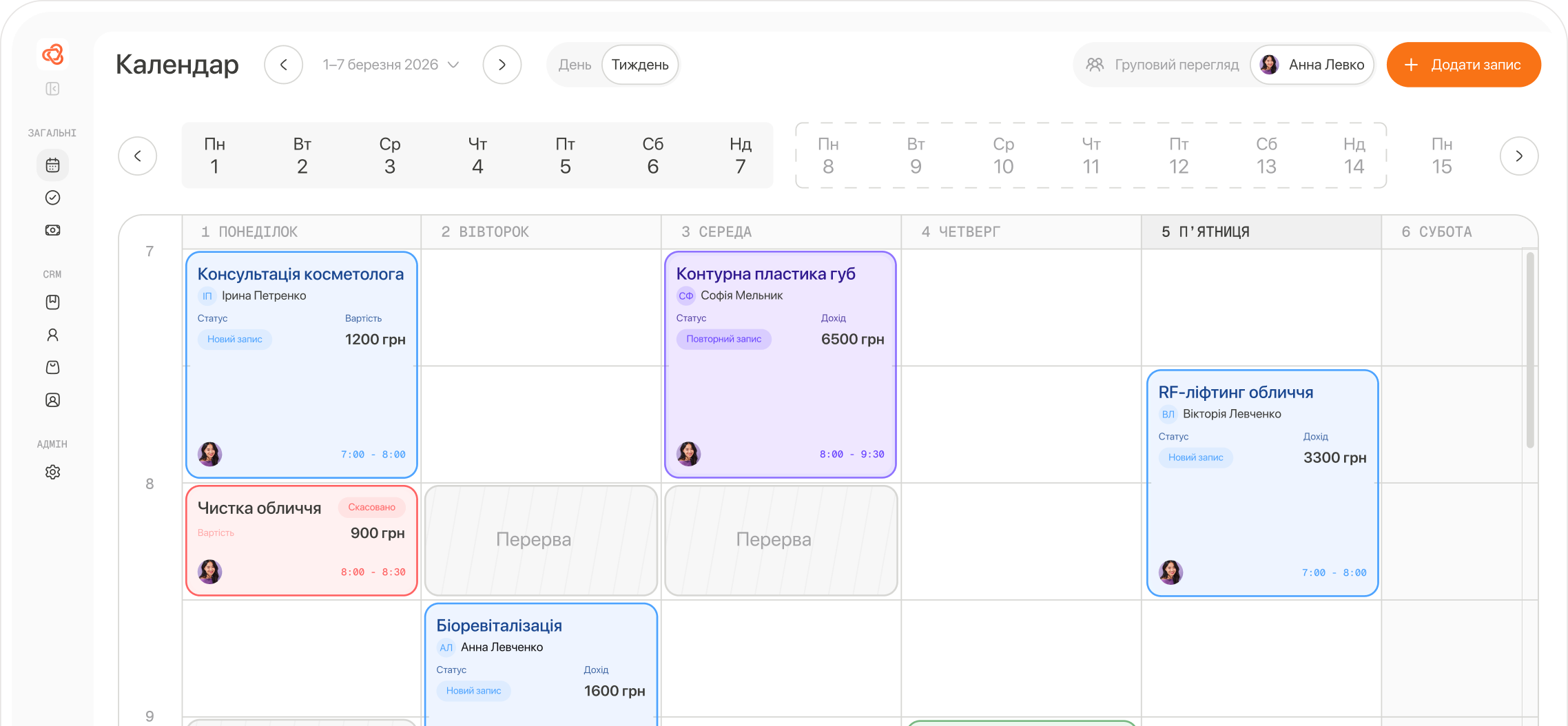Open the clients person icon in CRM

(x=52, y=335)
